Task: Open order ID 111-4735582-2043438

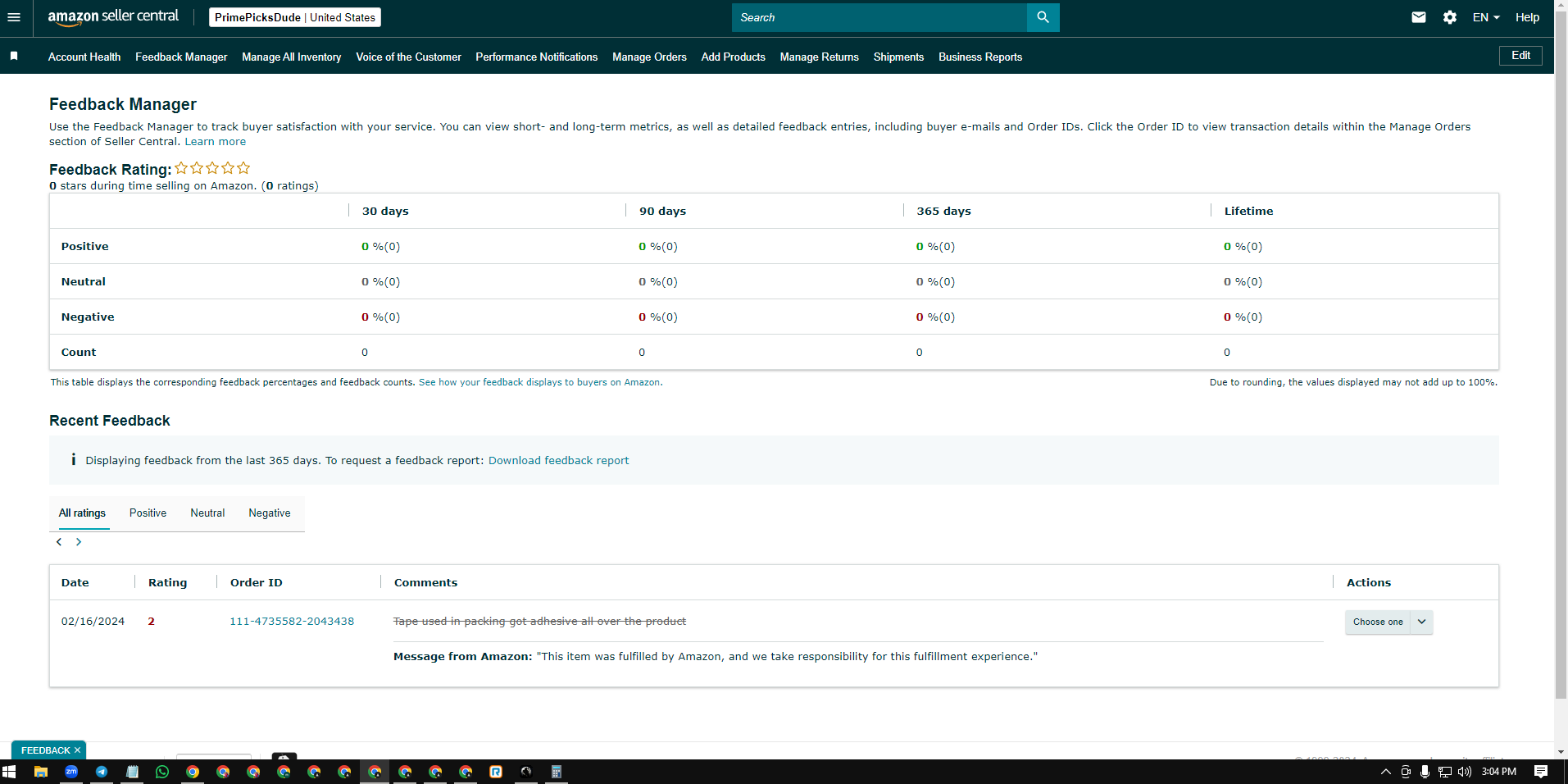Action: (x=292, y=622)
